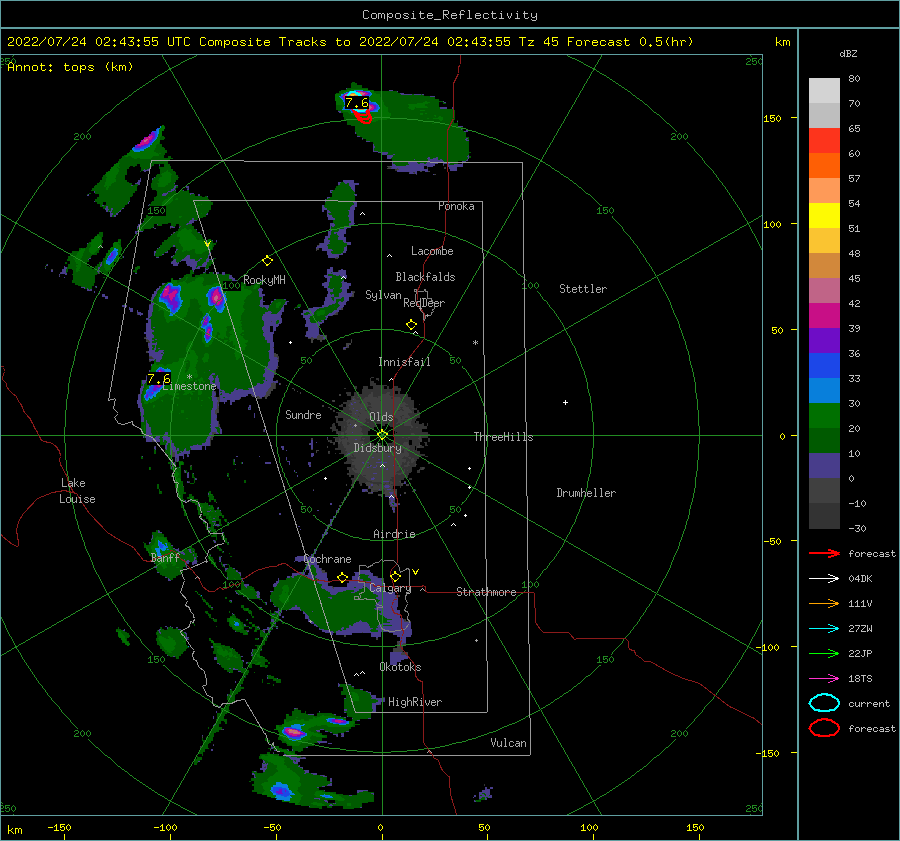
Task: Click the cyan current ellipse legend icon
Action: 824,703
